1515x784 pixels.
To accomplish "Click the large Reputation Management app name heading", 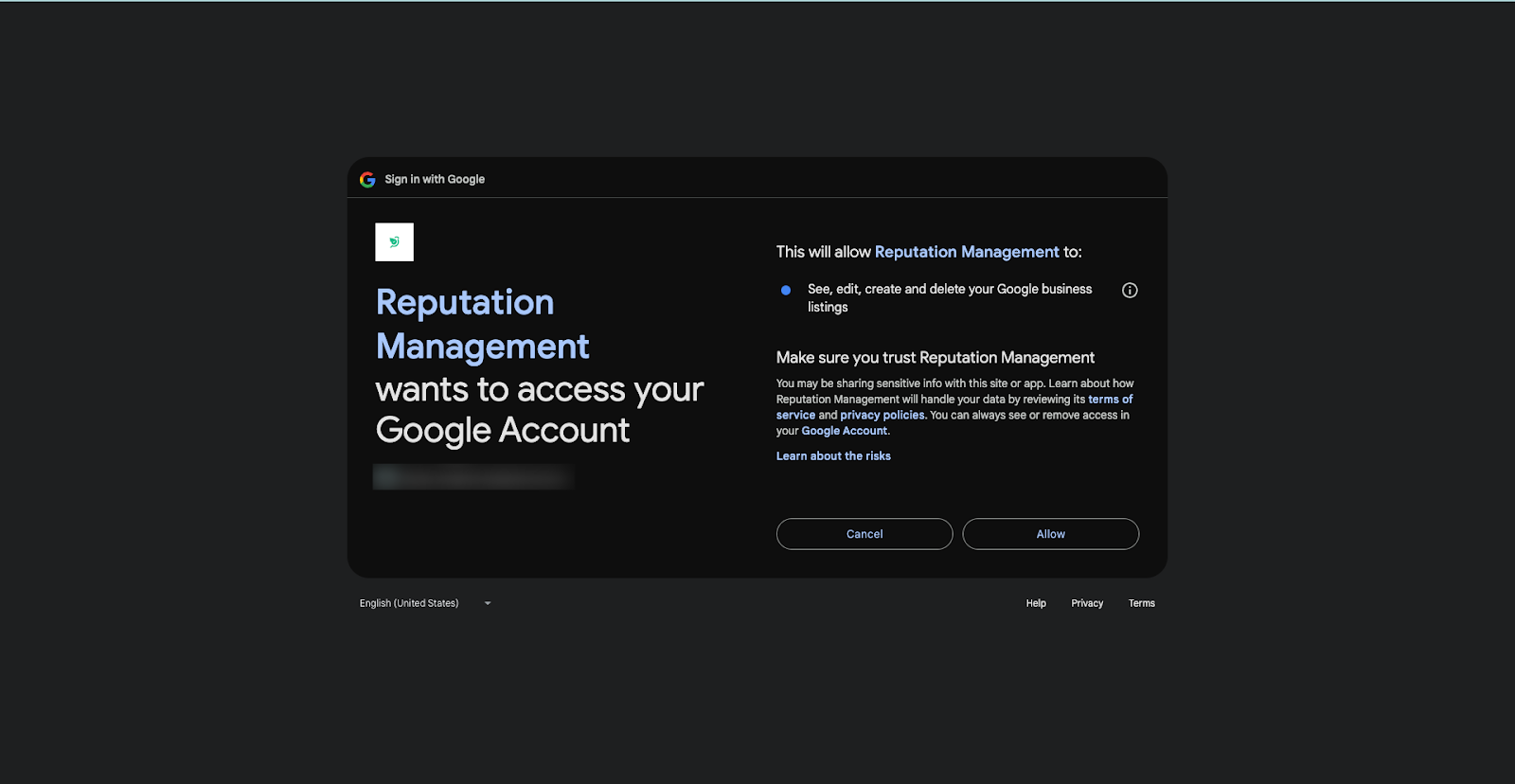I will tap(482, 324).
